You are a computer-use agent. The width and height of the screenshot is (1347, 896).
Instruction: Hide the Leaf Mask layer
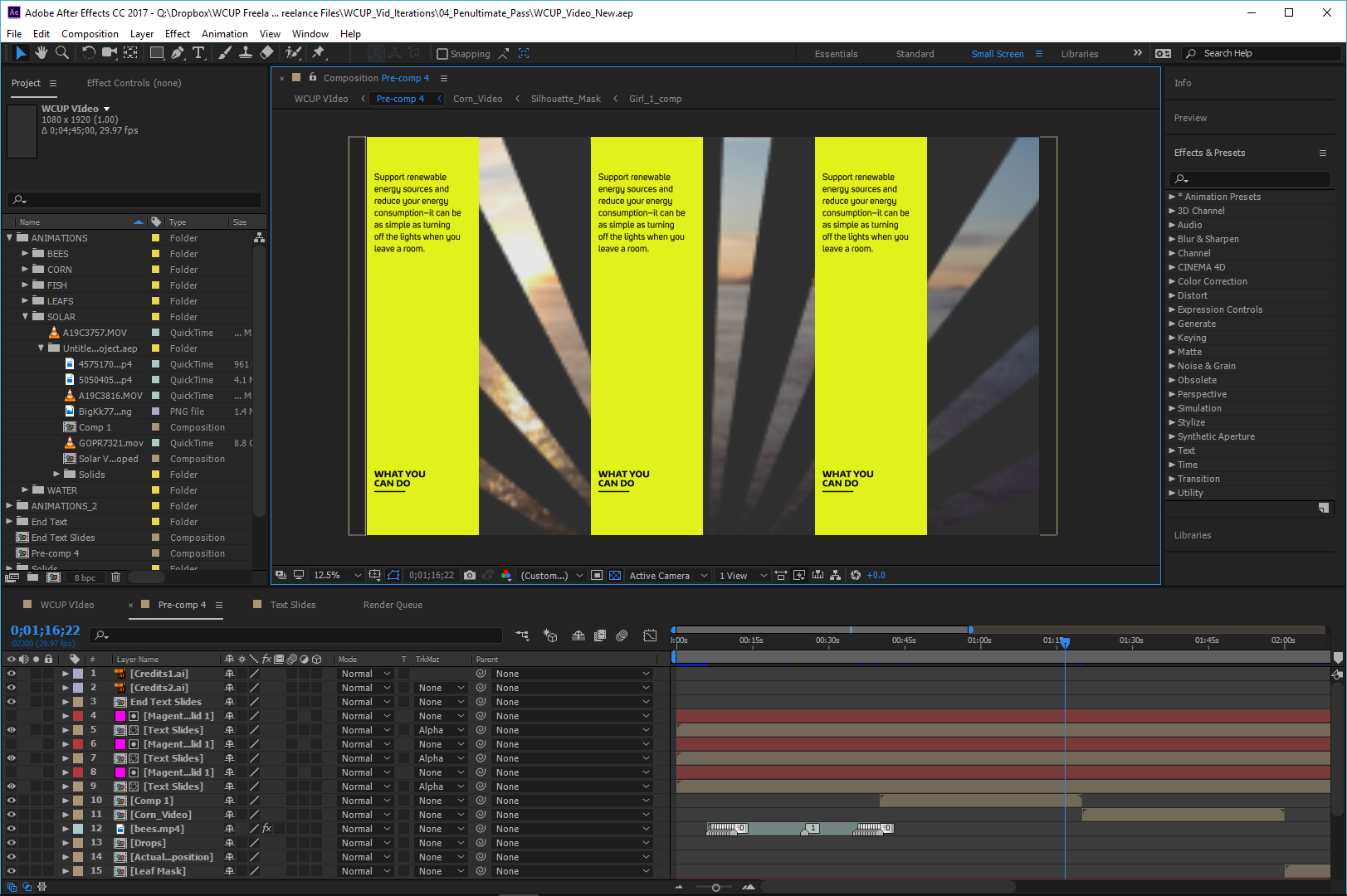[x=12, y=871]
